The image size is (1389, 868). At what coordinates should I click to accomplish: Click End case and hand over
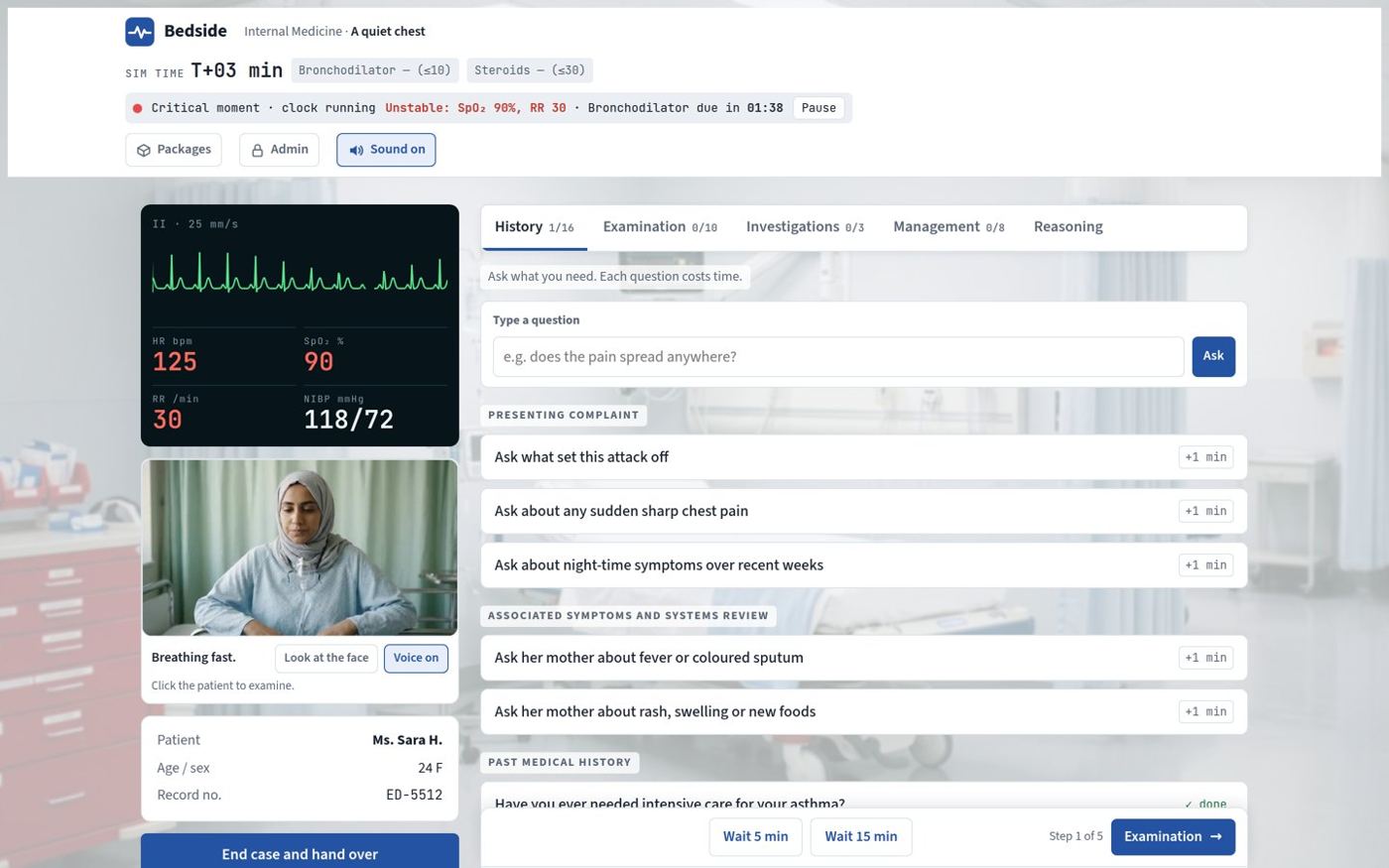tap(300, 851)
